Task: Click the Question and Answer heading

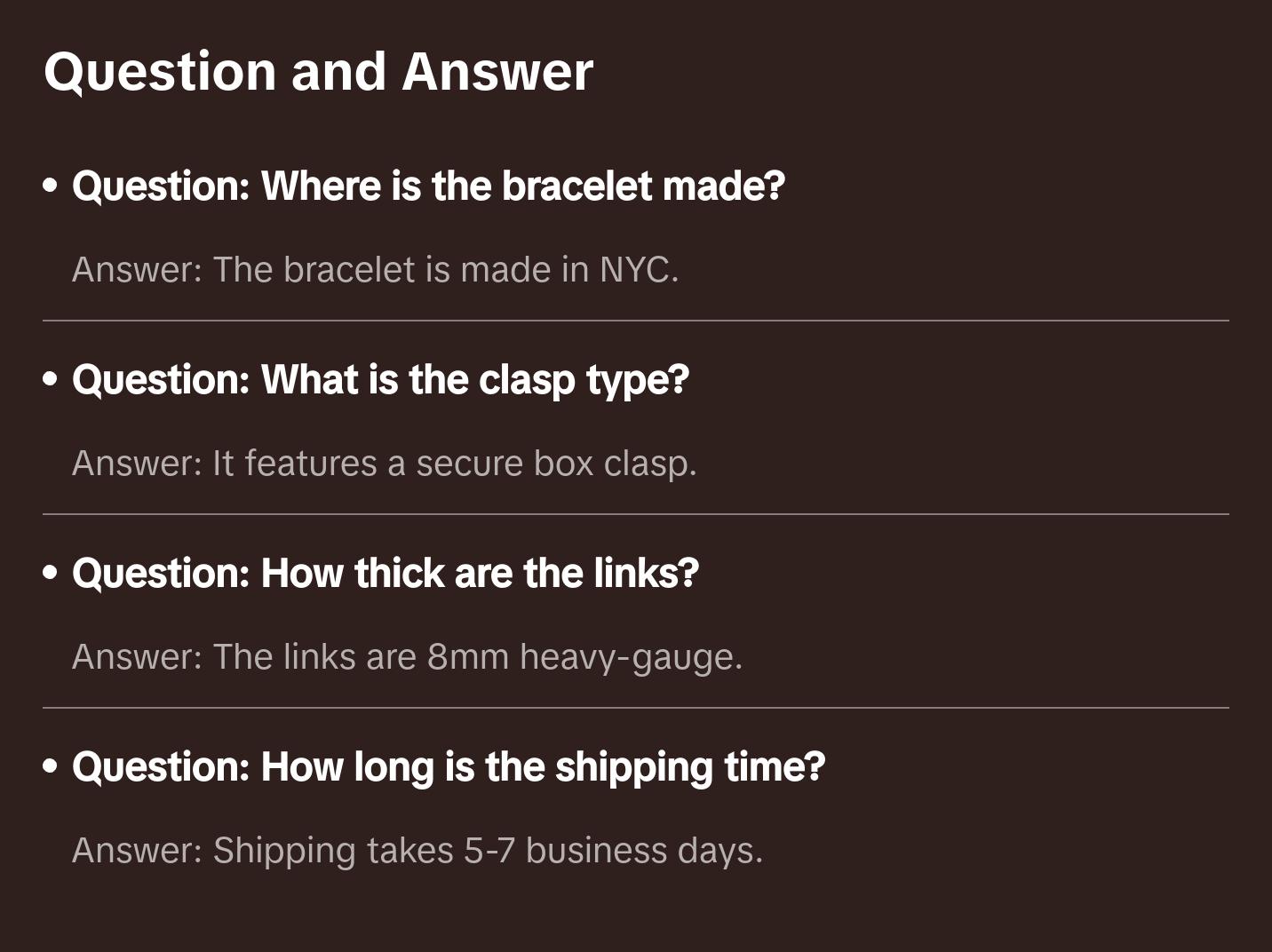Action: tap(318, 71)
